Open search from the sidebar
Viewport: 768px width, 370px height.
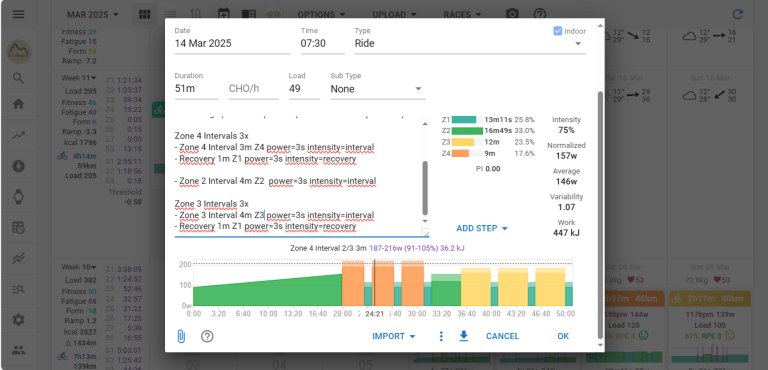18,78
